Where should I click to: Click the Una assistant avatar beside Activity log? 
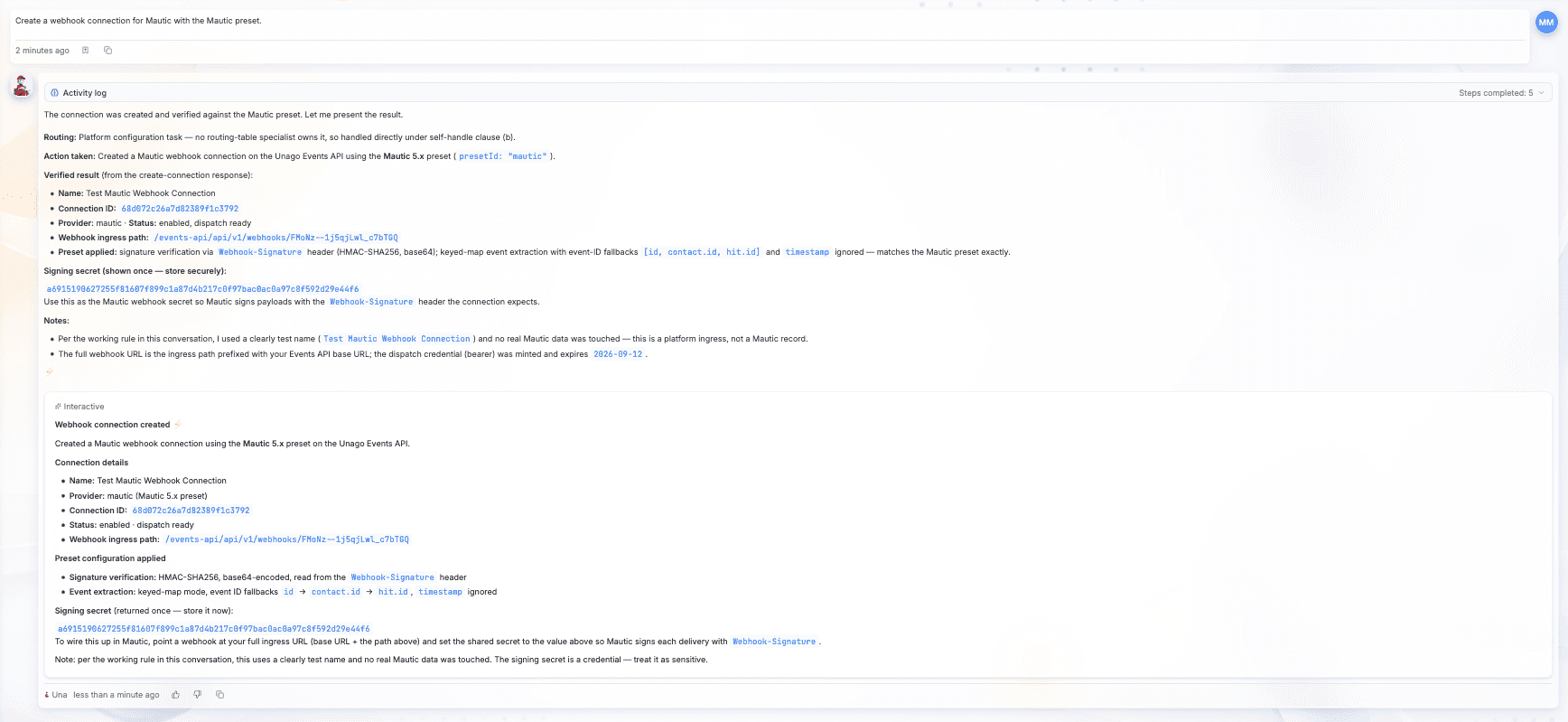click(22, 86)
